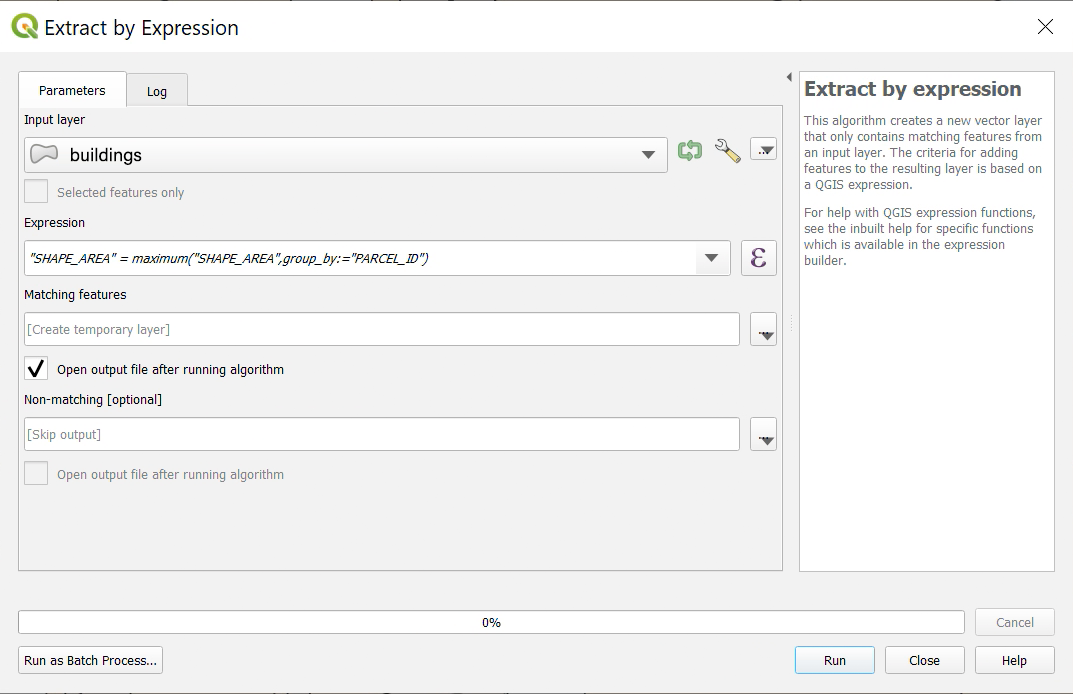Click Run as Batch Process button
Screen dimensions: 1073x694
tap(91, 660)
